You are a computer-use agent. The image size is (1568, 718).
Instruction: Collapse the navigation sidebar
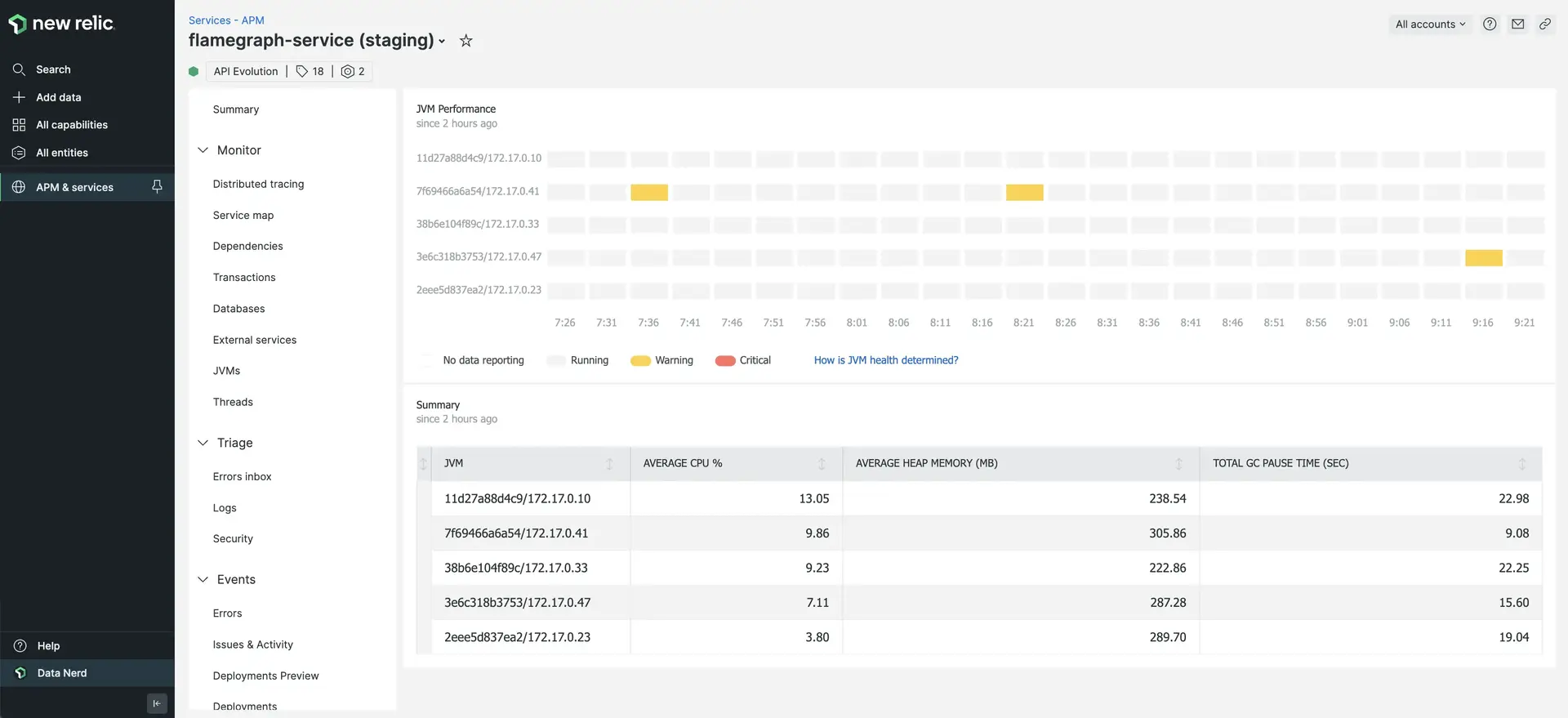click(157, 703)
